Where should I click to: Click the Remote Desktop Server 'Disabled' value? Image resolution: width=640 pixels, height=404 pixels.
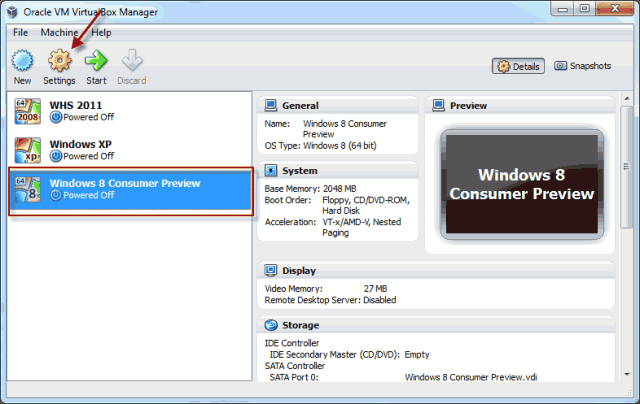click(x=380, y=300)
